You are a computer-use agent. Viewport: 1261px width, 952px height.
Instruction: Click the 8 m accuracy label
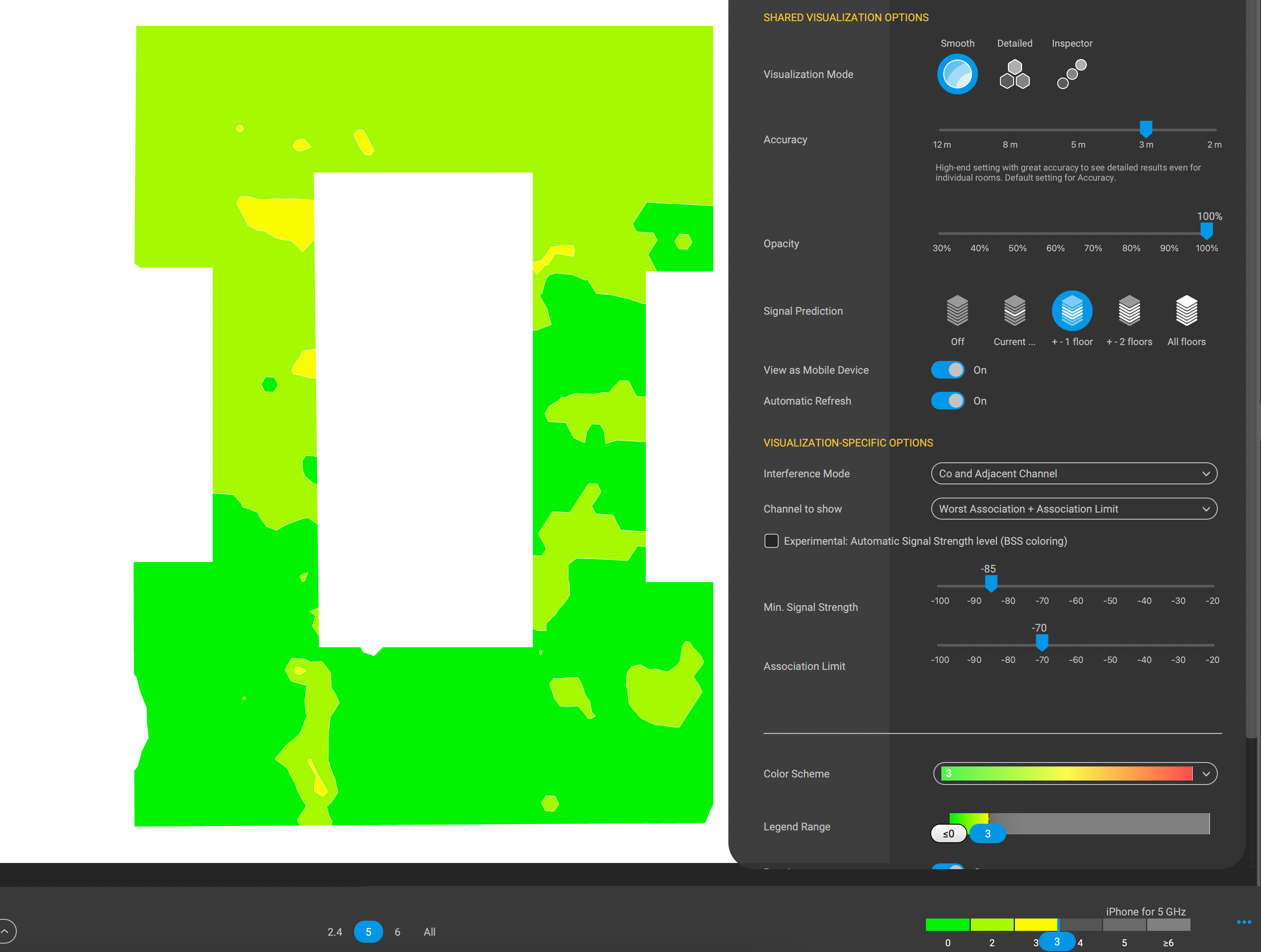tap(1010, 145)
